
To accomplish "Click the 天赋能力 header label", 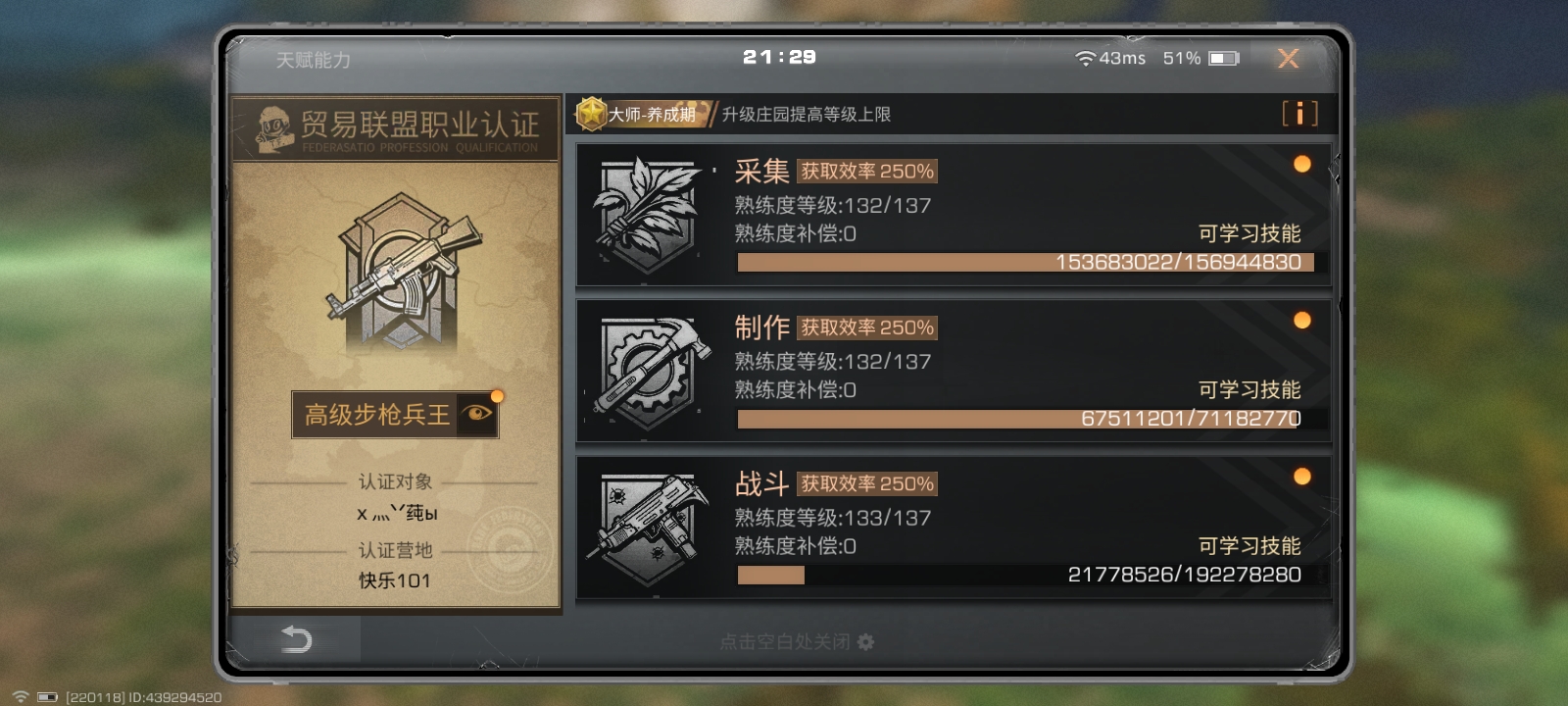I will pos(313,60).
